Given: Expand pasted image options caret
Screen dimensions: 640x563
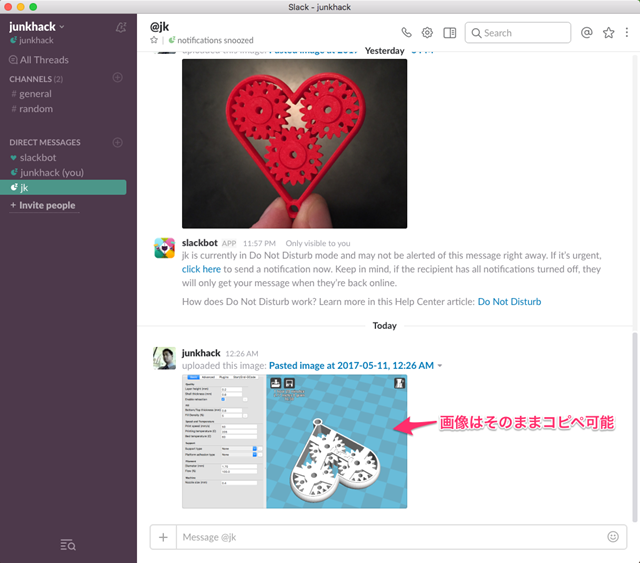Looking at the screenshot, I should click(440, 366).
